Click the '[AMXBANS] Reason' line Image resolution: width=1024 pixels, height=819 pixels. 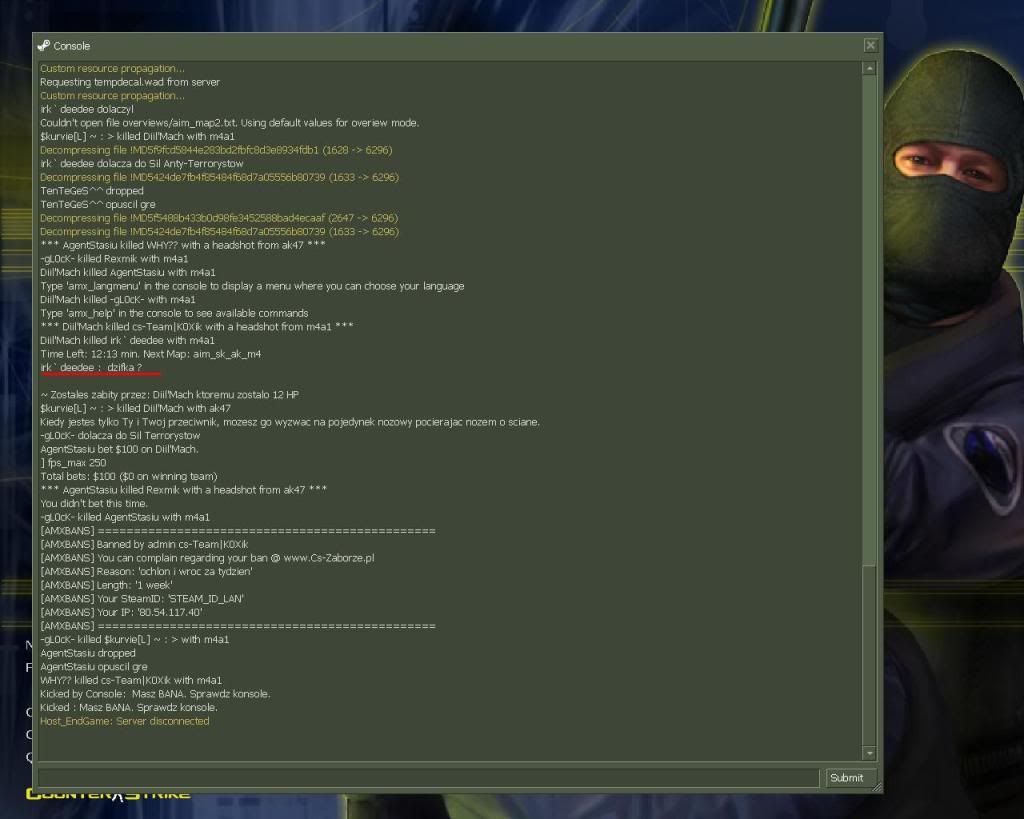click(x=146, y=571)
